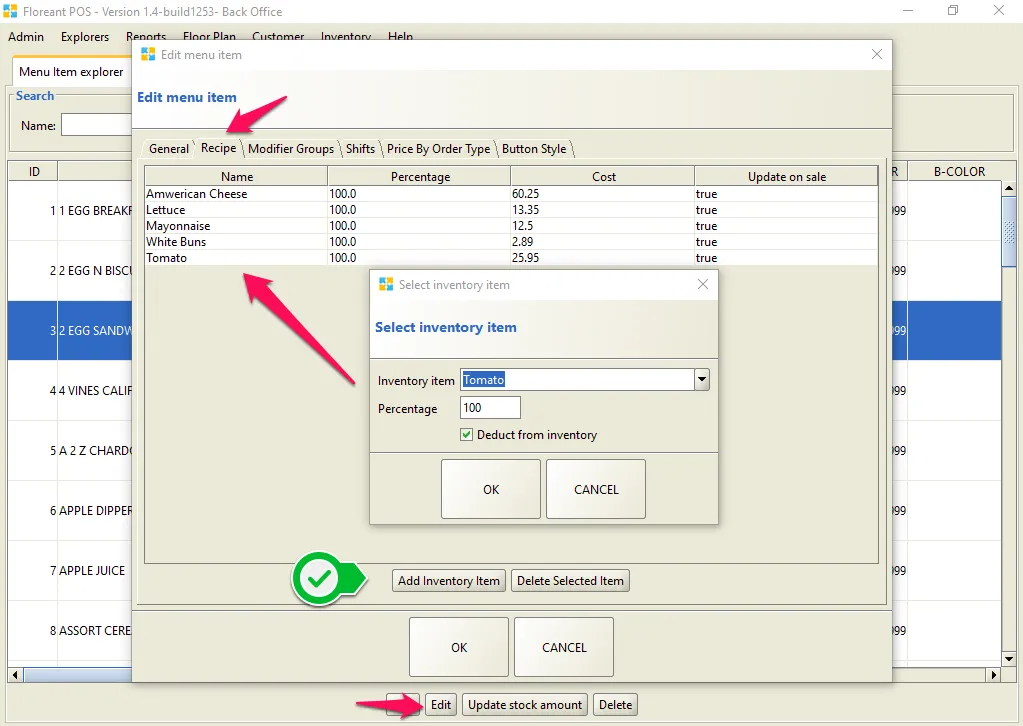Click the Edit menu item dialog icon
The image size is (1023, 726).
[x=148, y=54]
